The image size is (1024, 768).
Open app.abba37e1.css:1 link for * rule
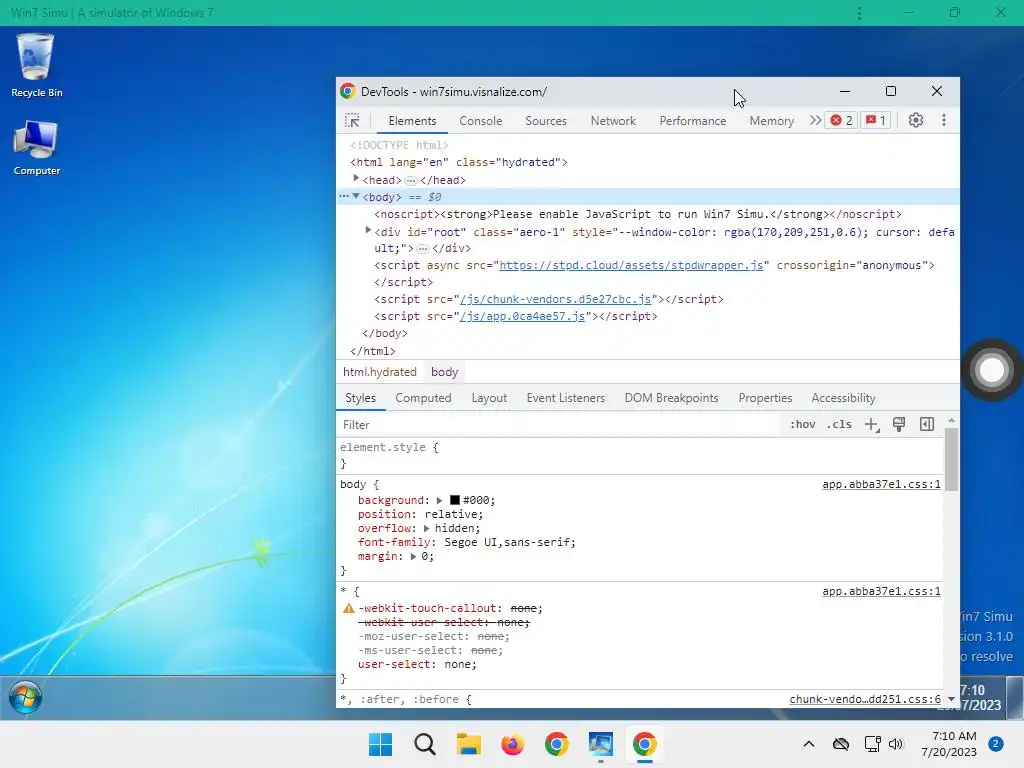tap(881, 591)
